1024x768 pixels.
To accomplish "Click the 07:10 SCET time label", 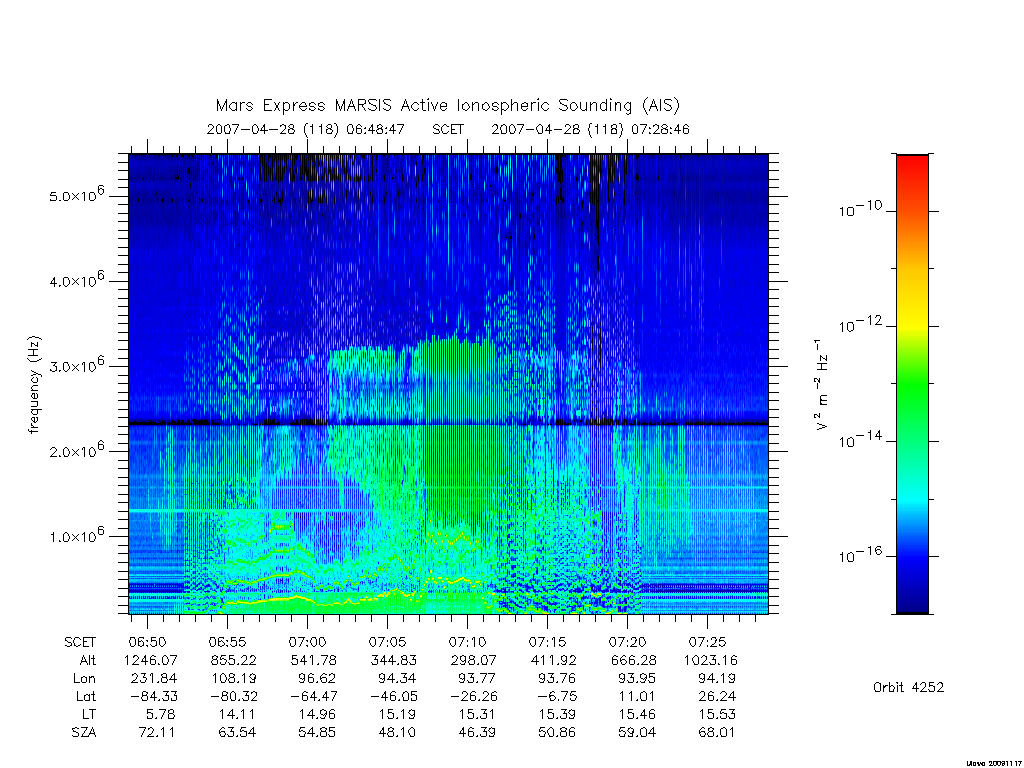I will (x=467, y=642).
